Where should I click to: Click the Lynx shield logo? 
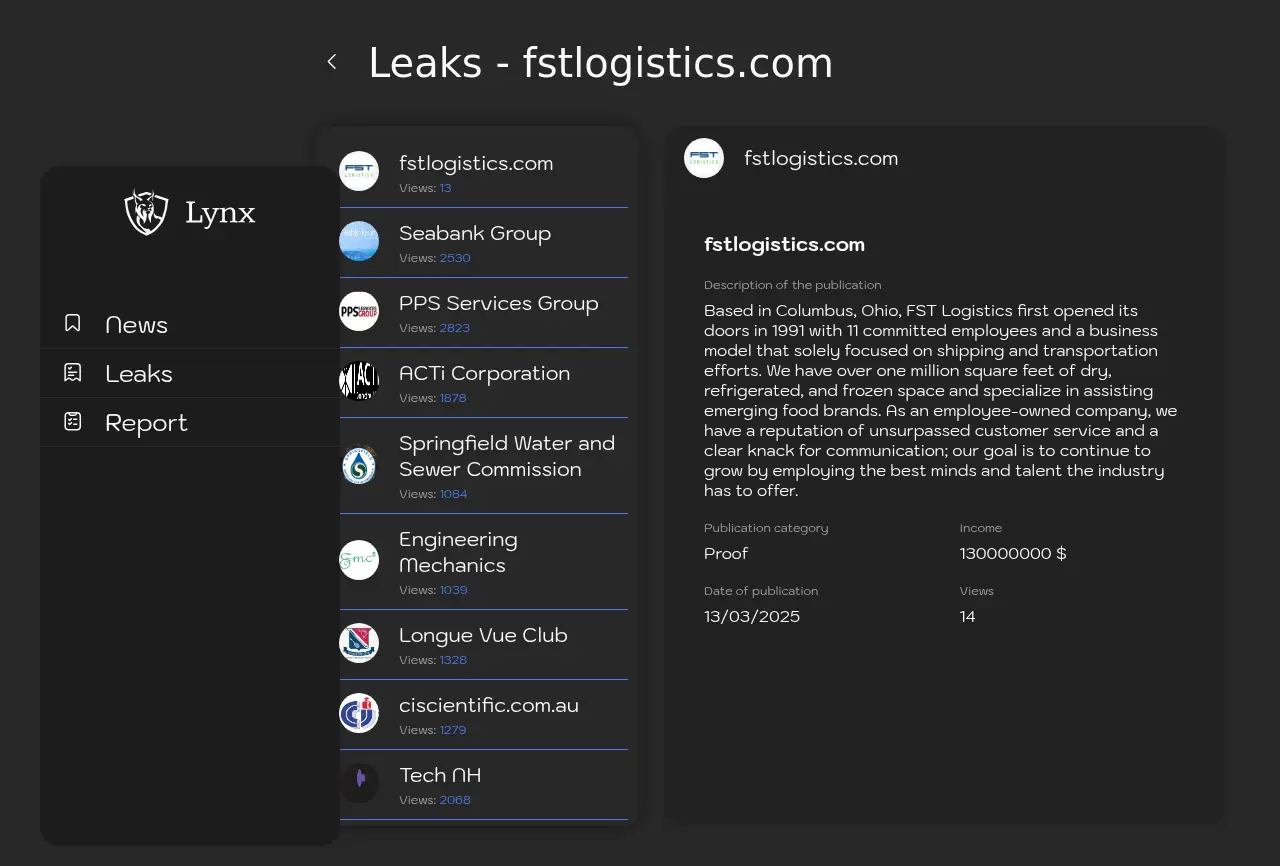point(146,212)
